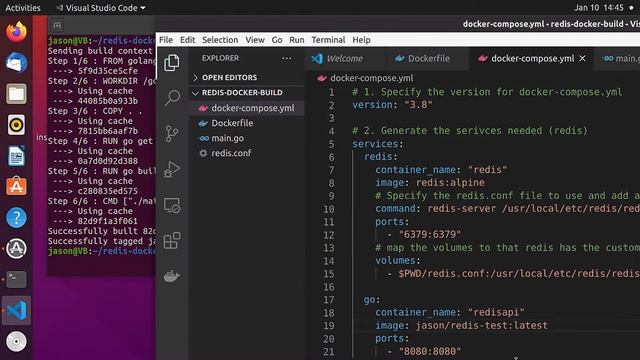
Task: Open the Help app in the dock
Action: (x=16, y=218)
